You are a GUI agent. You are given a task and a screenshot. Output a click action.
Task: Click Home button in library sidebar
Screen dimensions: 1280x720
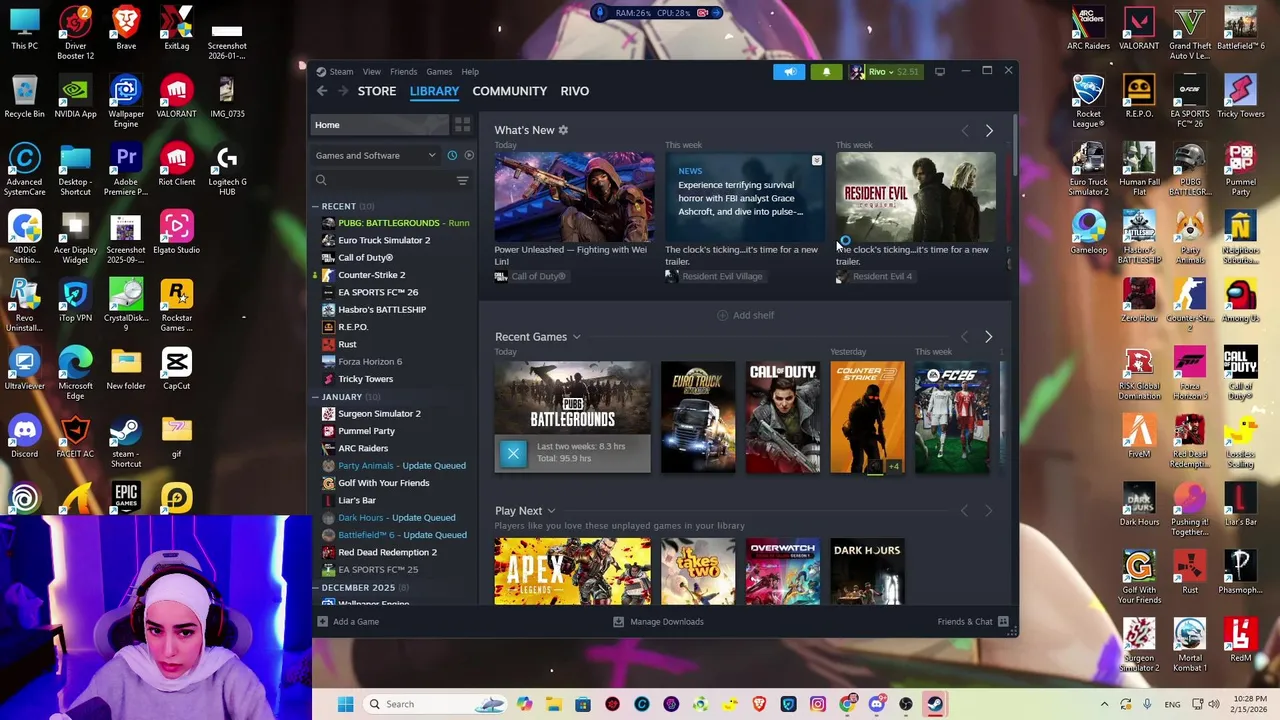pos(380,125)
